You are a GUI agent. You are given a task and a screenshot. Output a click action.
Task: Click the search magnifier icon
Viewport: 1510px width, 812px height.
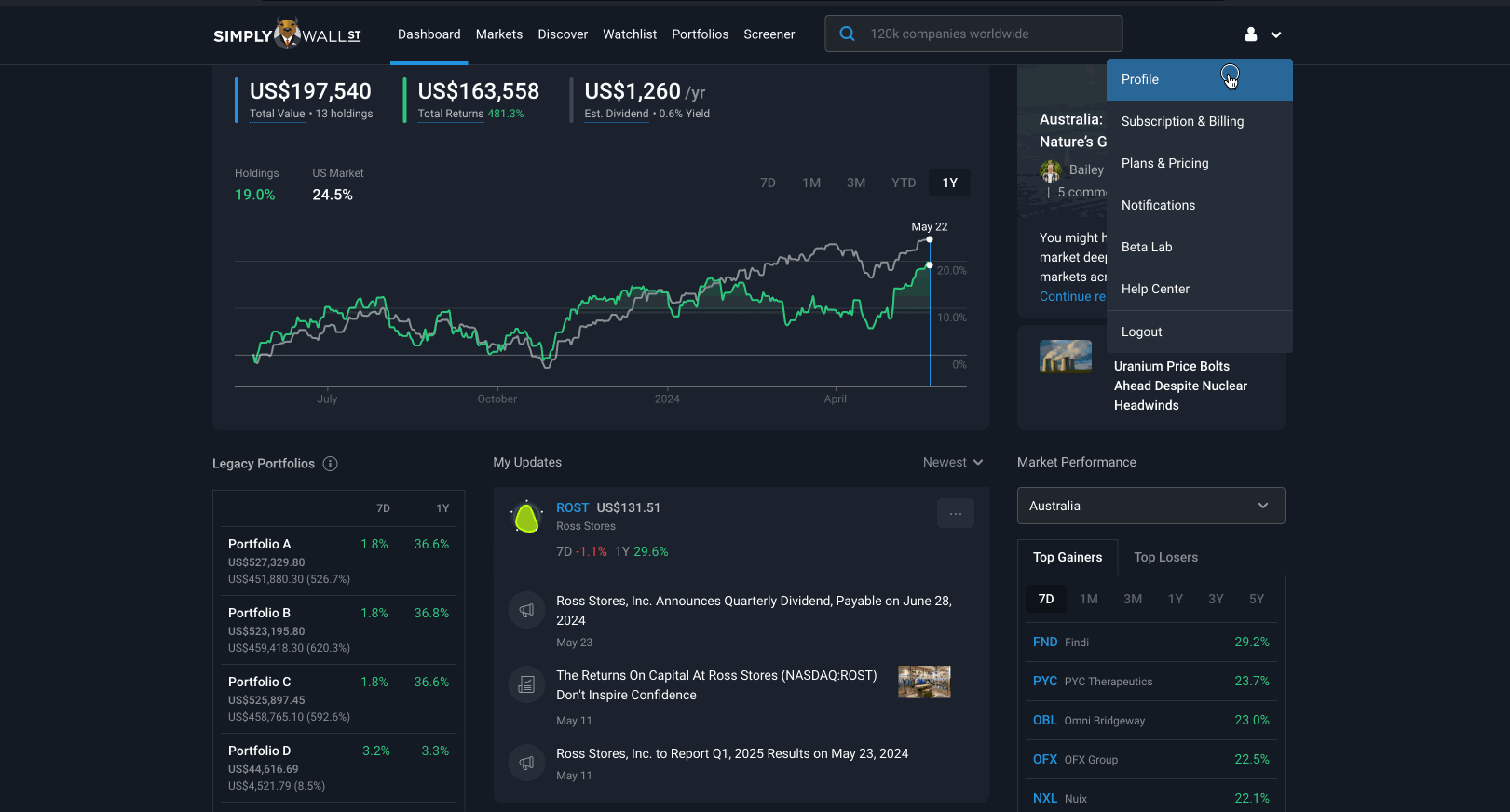[x=847, y=34]
